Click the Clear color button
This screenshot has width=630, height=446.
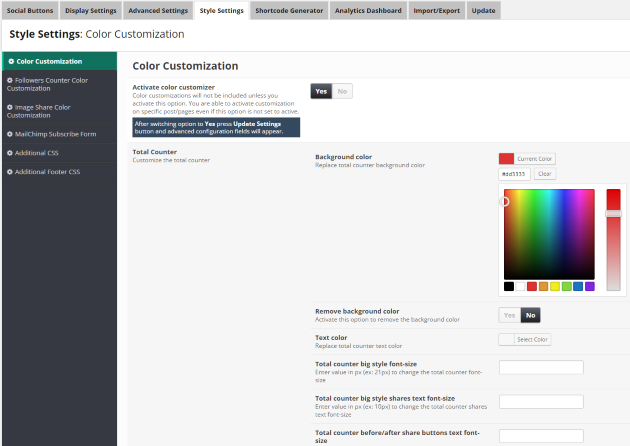[x=545, y=174]
